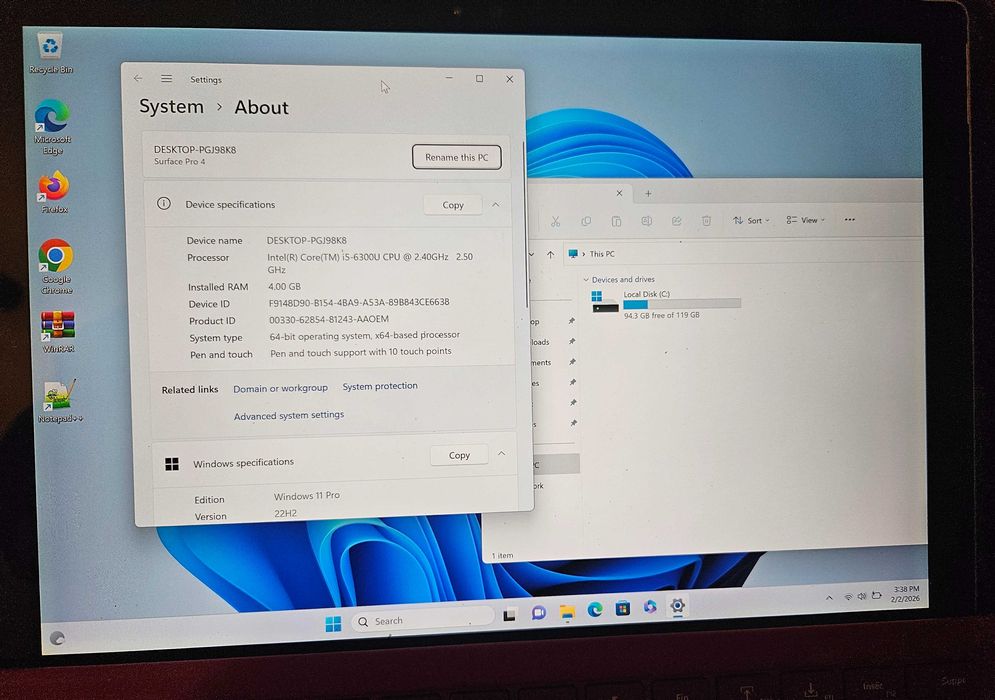
Task: Click the info icon beside Device specifications
Action: [164, 203]
